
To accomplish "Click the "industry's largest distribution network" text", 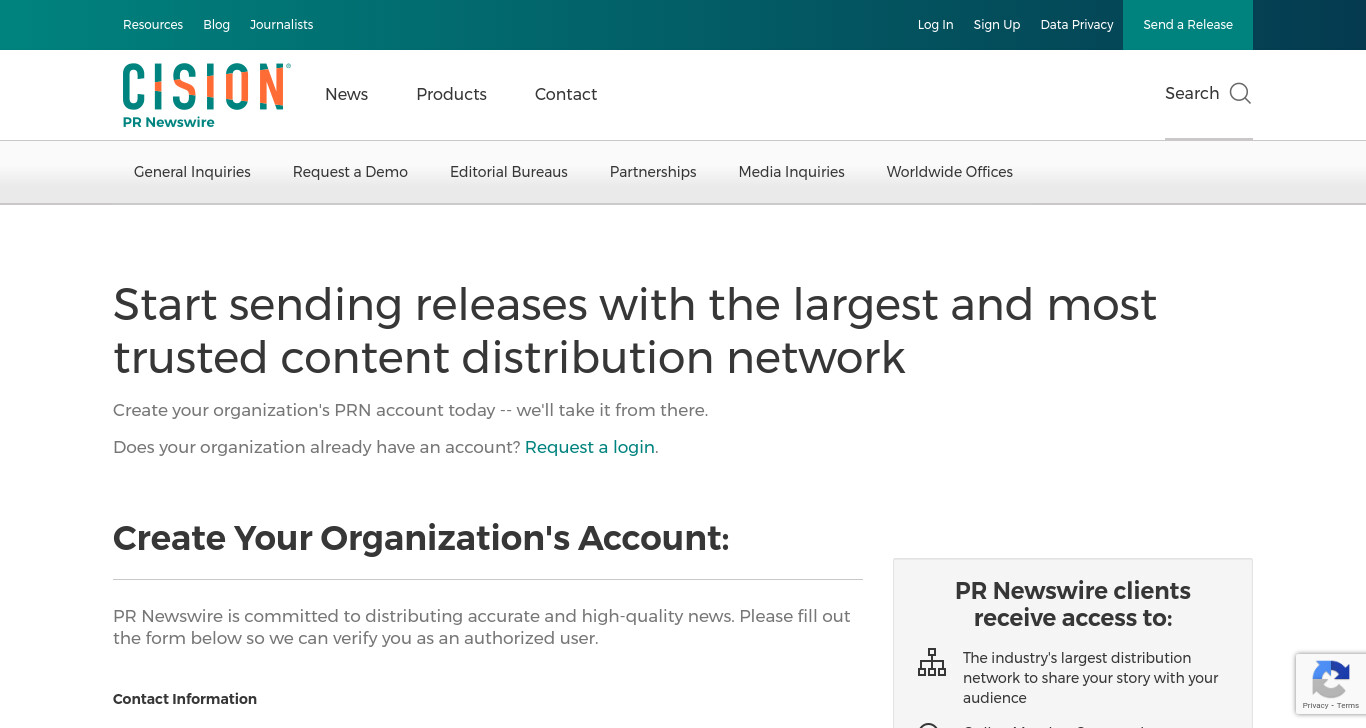I will [1091, 678].
